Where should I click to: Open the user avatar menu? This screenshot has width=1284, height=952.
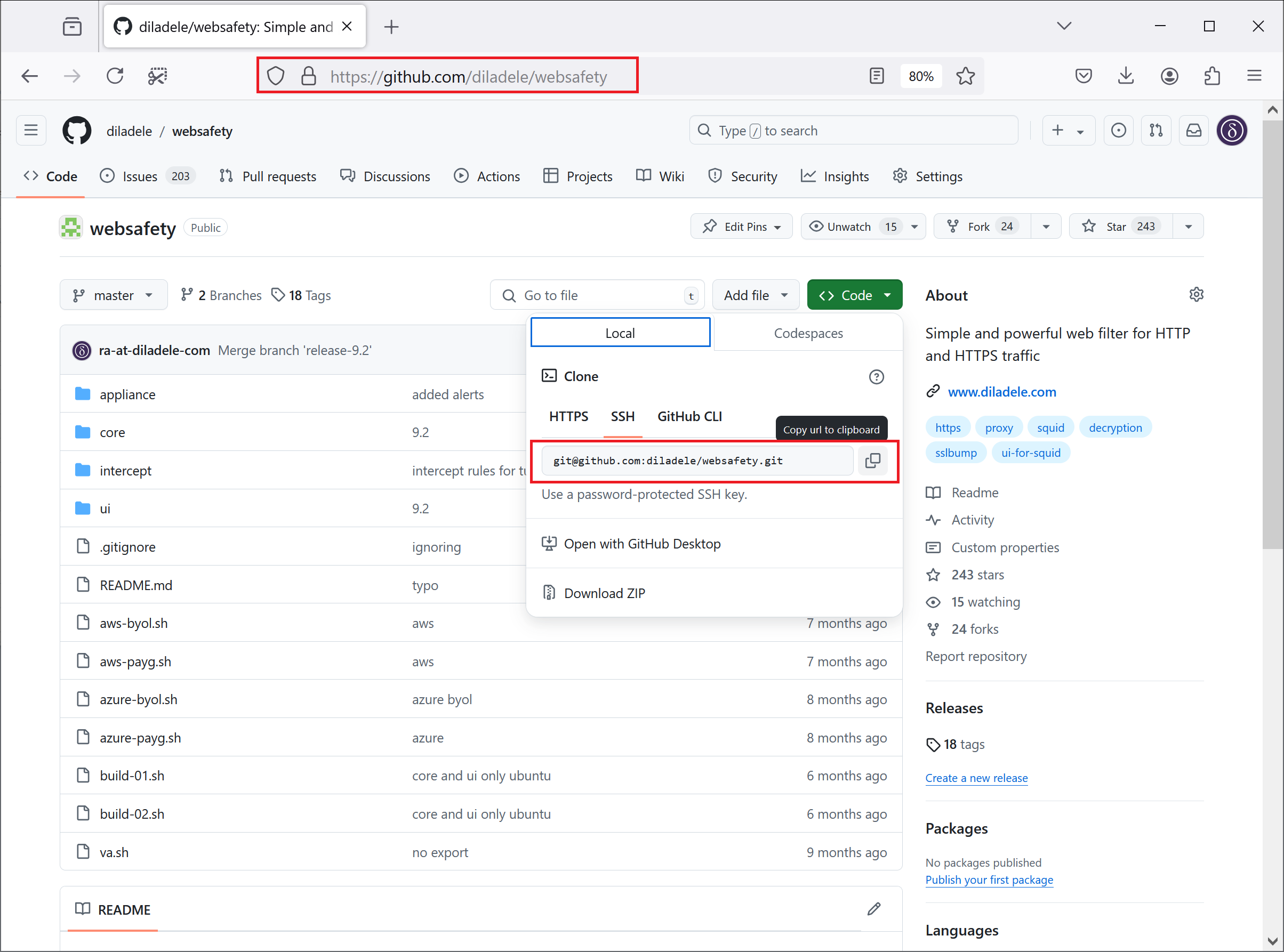[1232, 130]
